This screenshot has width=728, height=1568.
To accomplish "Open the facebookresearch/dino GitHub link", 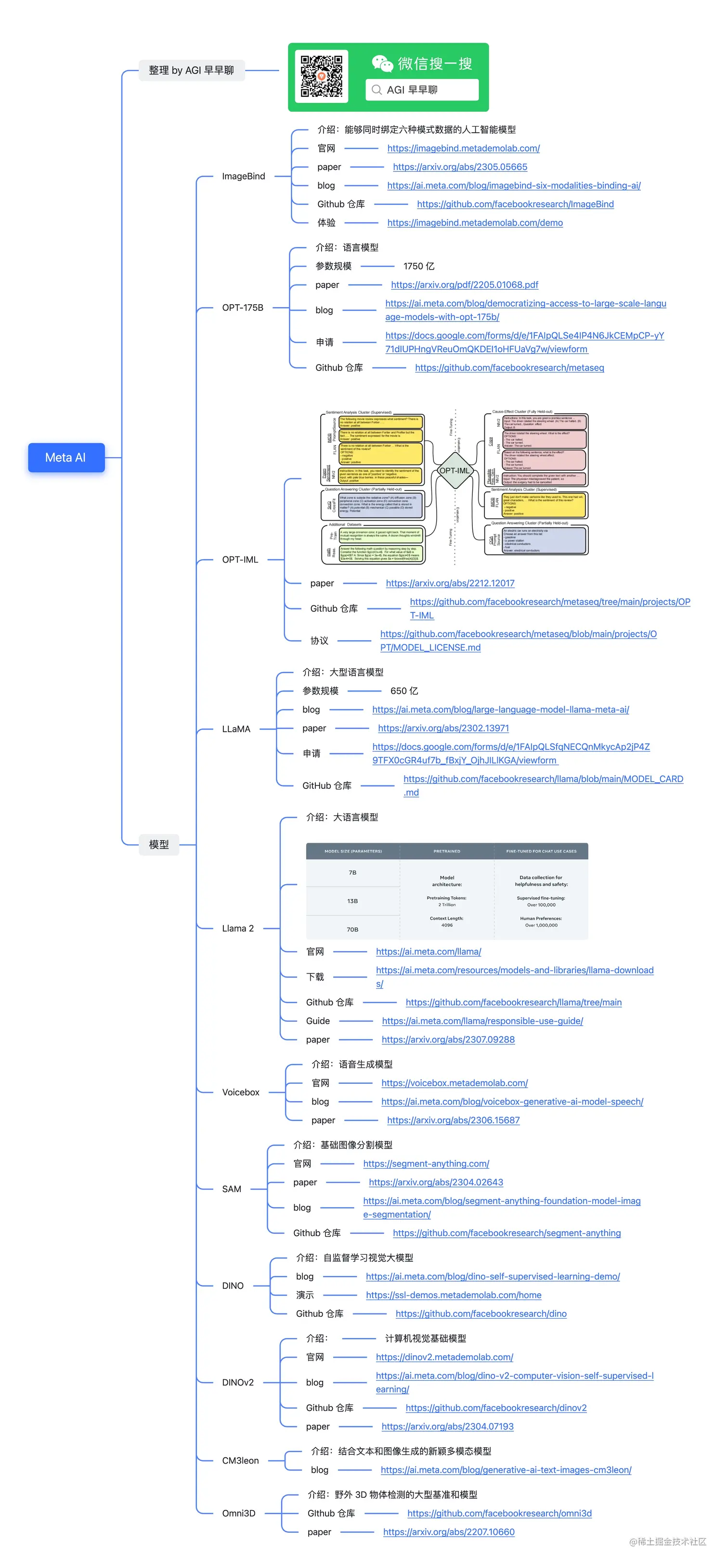I will (481, 1313).
